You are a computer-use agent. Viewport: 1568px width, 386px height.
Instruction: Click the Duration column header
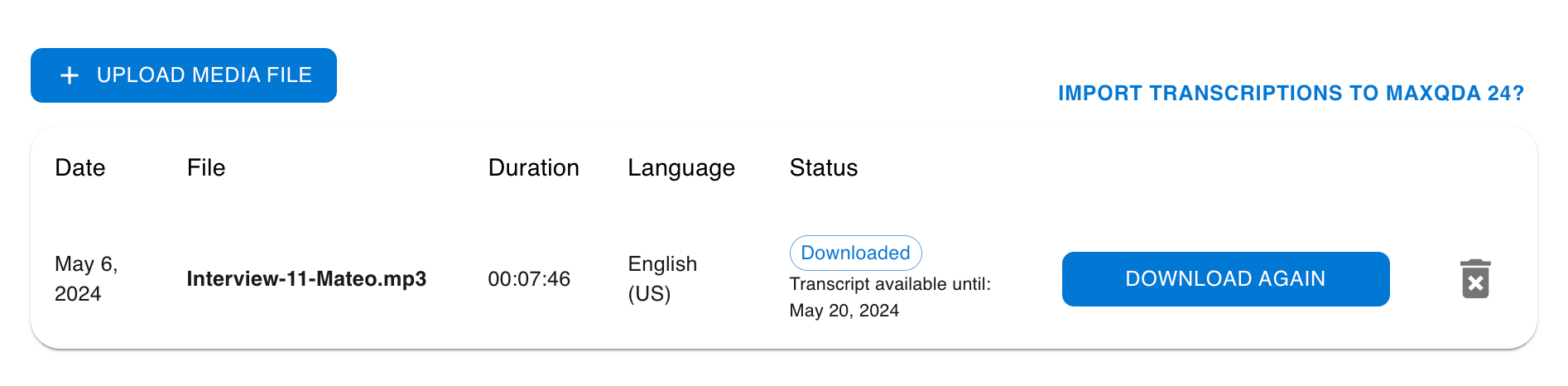[x=533, y=167]
